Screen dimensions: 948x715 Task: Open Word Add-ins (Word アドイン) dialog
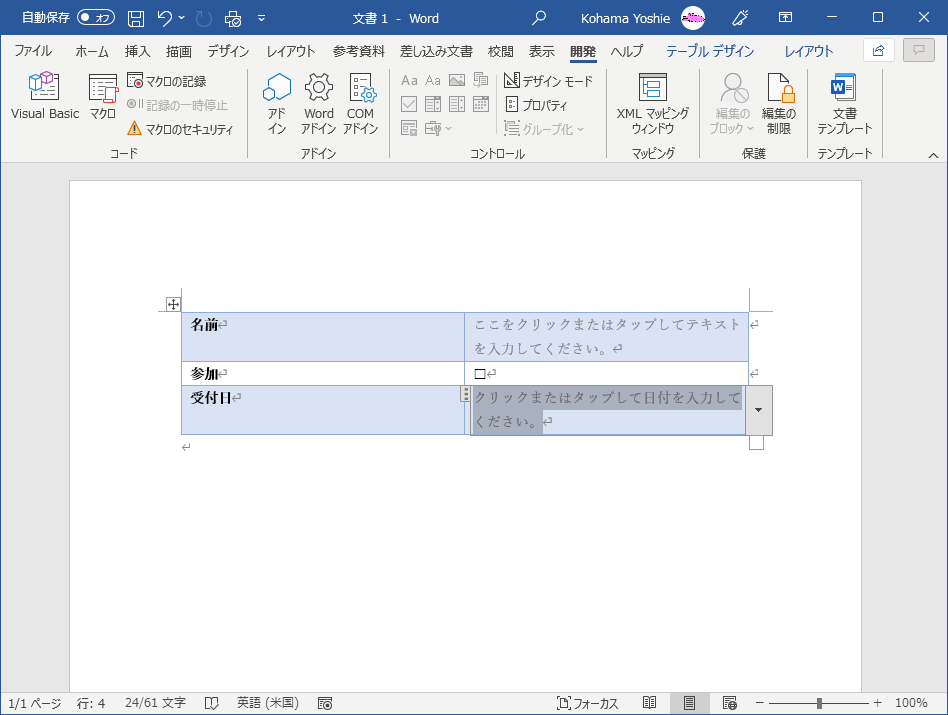click(x=319, y=103)
